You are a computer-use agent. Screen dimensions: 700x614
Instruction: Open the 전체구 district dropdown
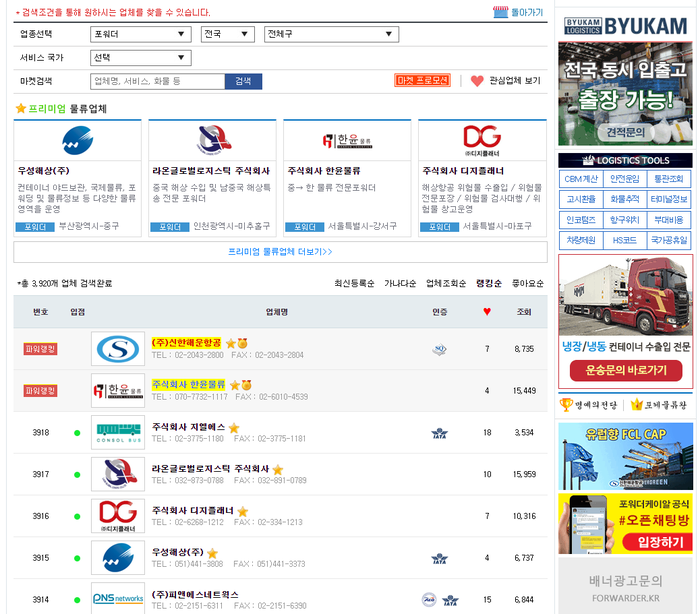[331, 34]
